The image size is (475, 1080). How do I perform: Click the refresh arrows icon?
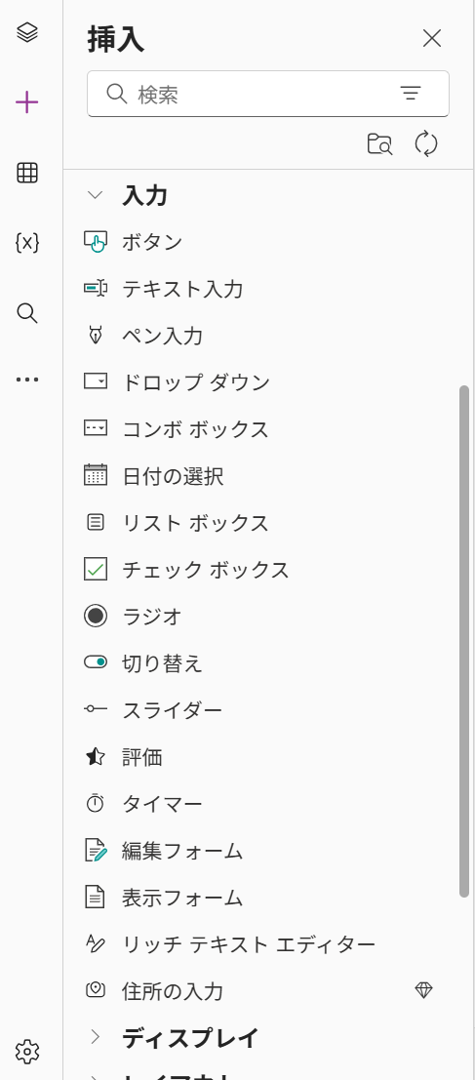[426, 145]
